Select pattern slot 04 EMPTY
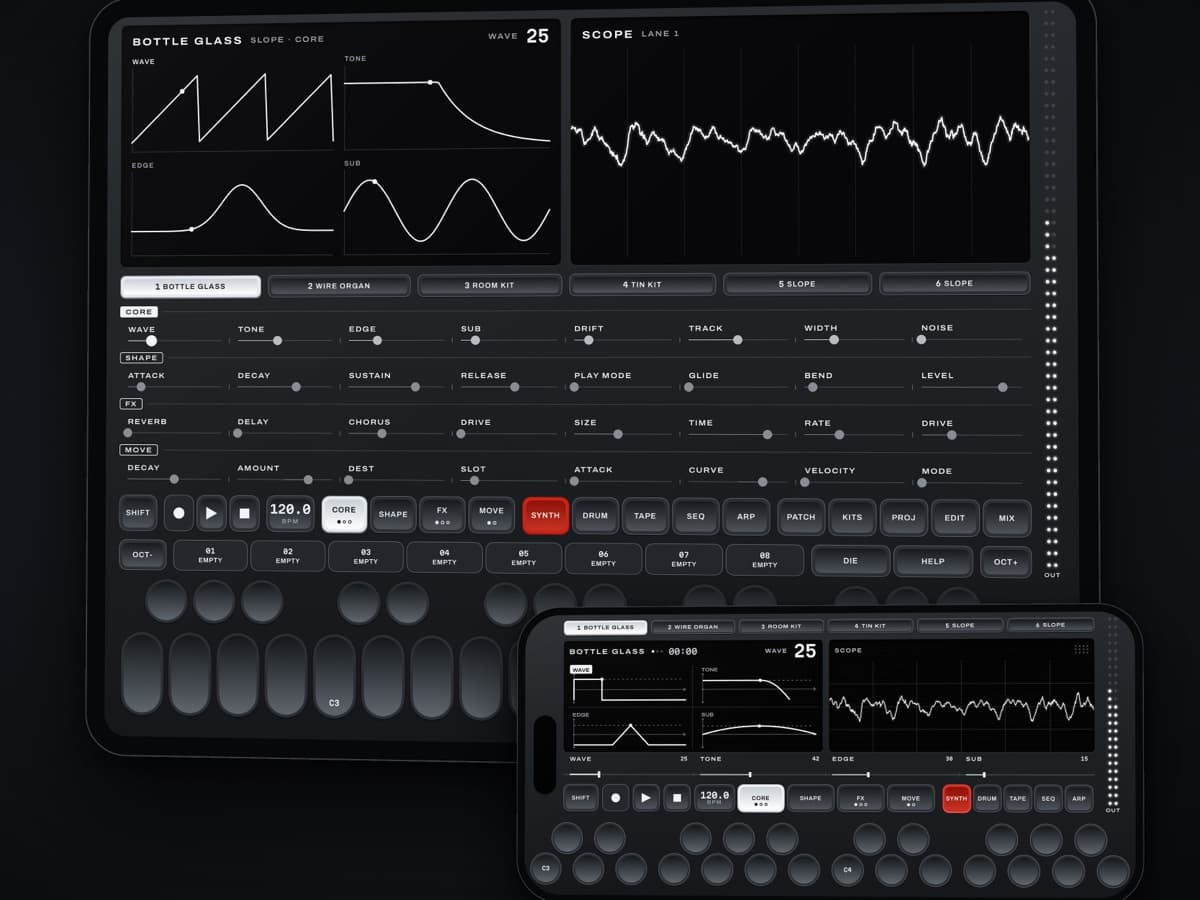The height and width of the screenshot is (900, 1200). point(444,557)
